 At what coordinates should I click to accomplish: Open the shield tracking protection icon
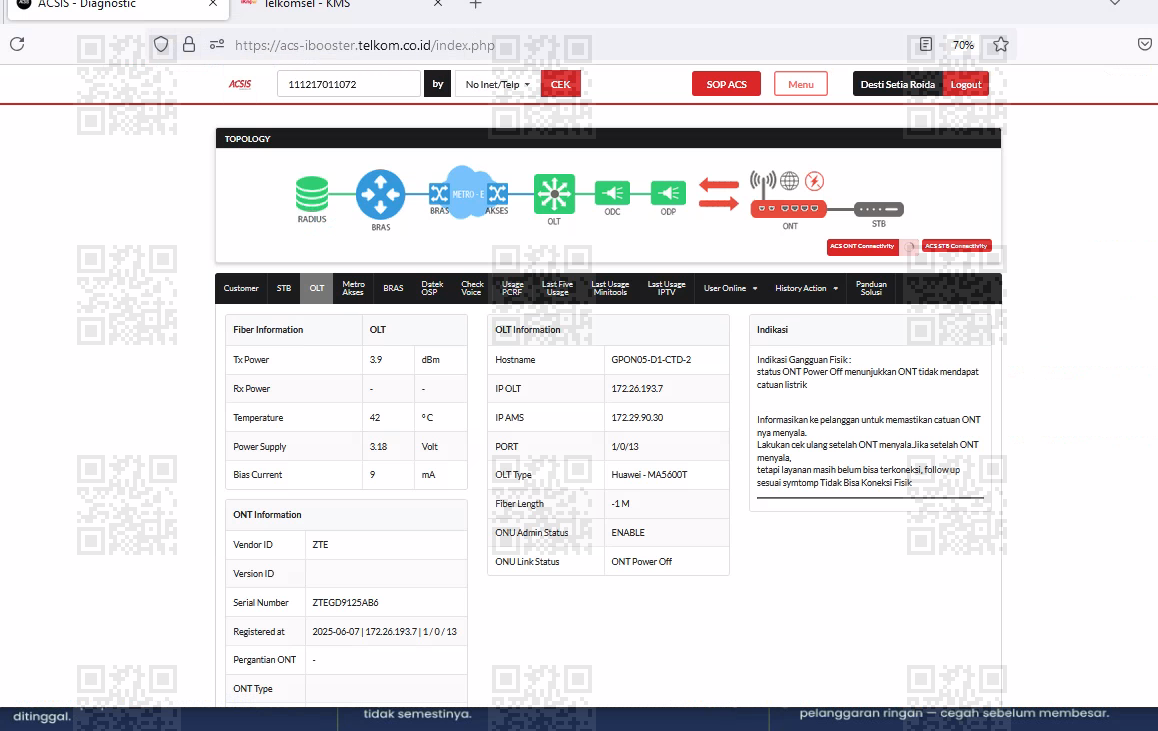point(161,44)
